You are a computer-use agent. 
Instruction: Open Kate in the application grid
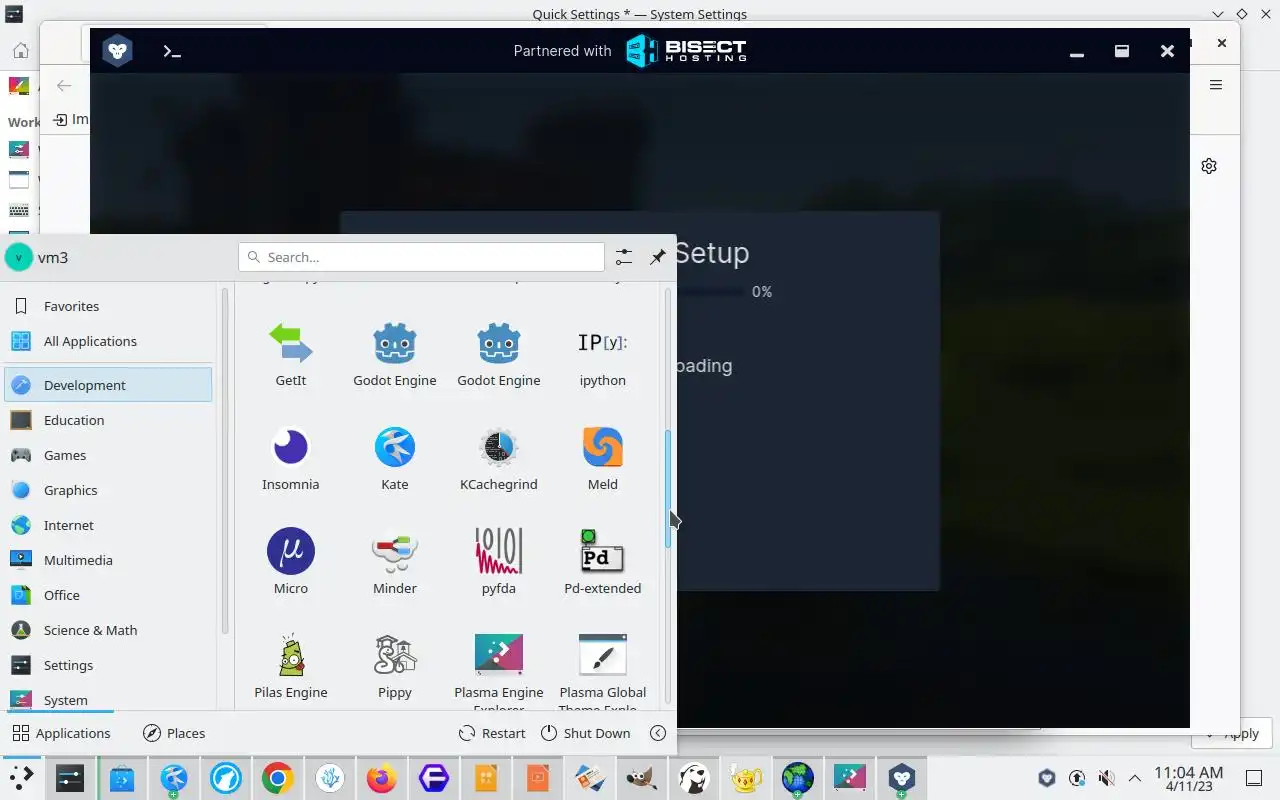click(395, 459)
